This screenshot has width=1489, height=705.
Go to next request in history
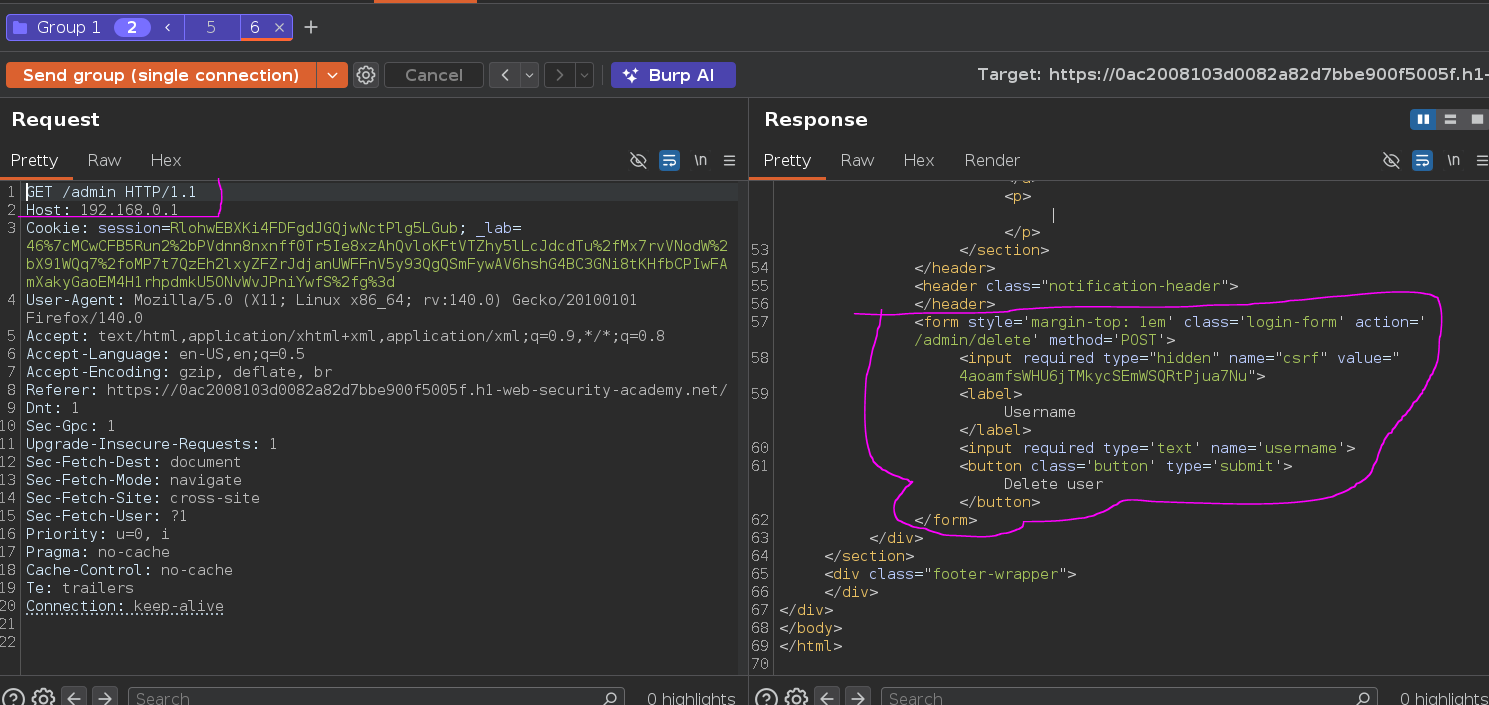(559, 75)
